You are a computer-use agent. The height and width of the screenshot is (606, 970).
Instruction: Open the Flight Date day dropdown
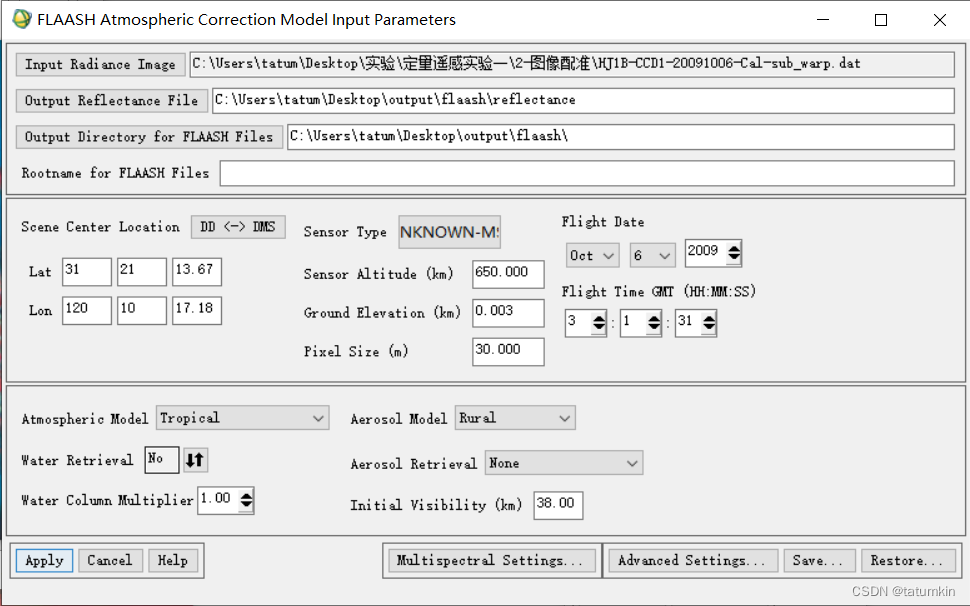click(652, 255)
